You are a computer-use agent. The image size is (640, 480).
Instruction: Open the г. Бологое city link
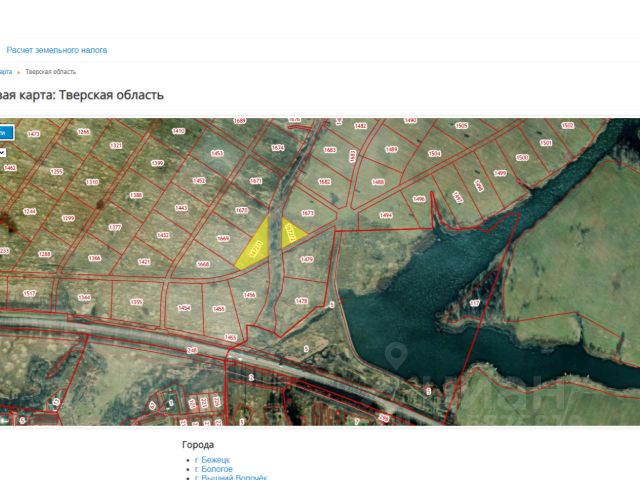(213, 469)
